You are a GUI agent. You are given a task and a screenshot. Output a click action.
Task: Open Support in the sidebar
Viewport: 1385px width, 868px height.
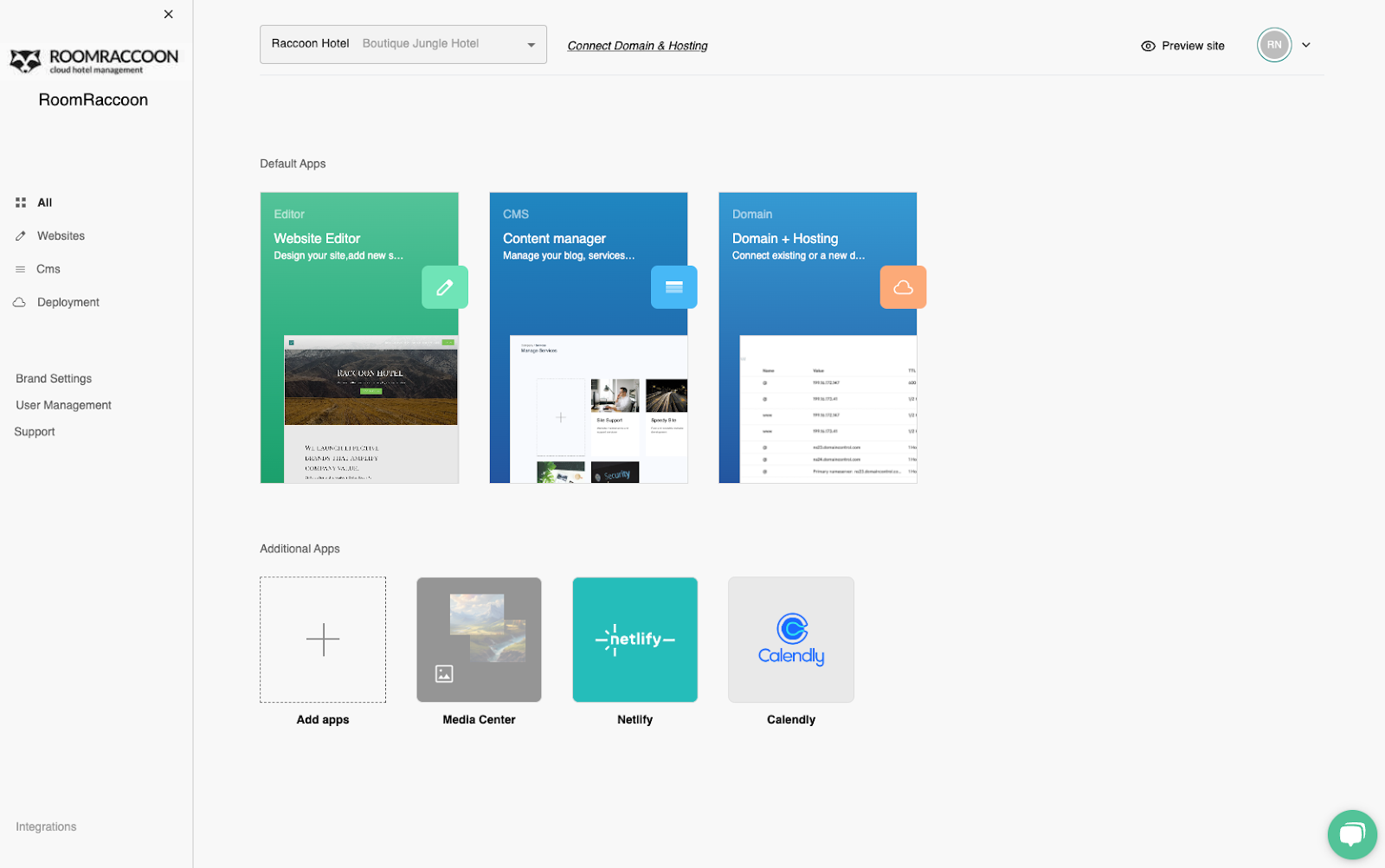coord(35,432)
